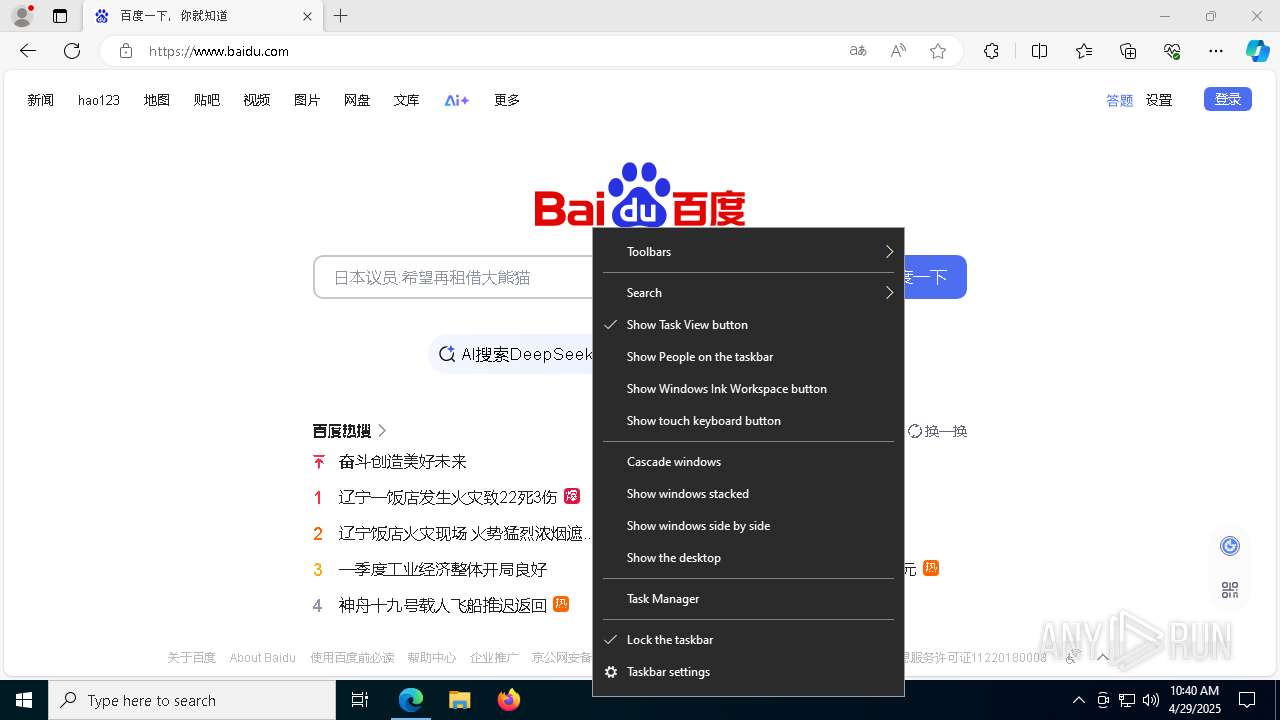Enable Show touch keyboard button
The height and width of the screenshot is (720, 1280).
748,421
